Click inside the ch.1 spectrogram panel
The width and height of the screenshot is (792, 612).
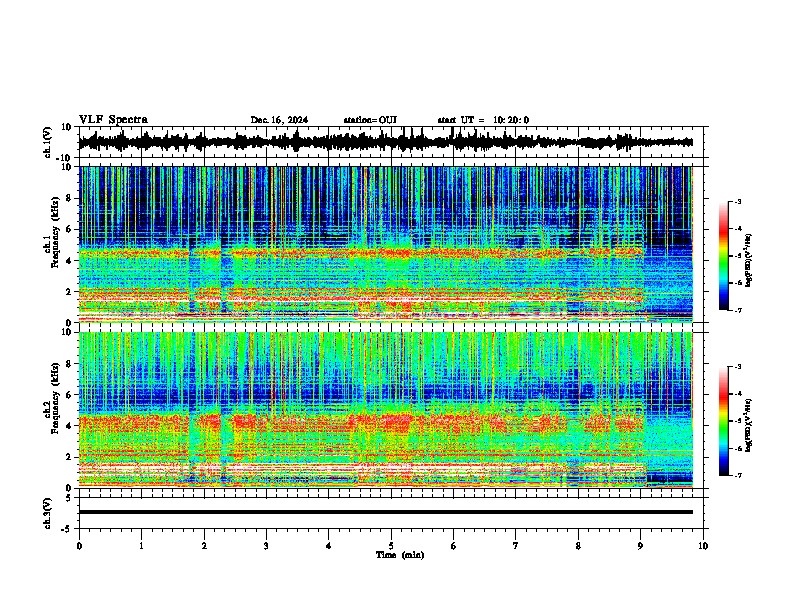point(385,244)
